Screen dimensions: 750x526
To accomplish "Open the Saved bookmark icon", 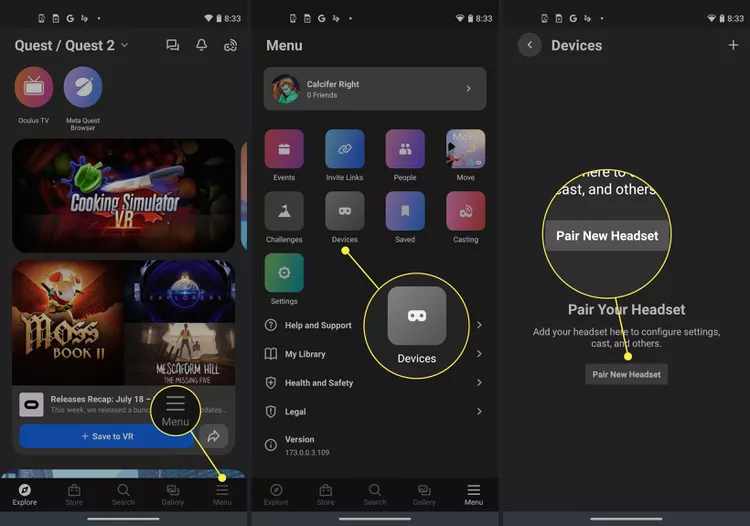I will click(x=405, y=211).
